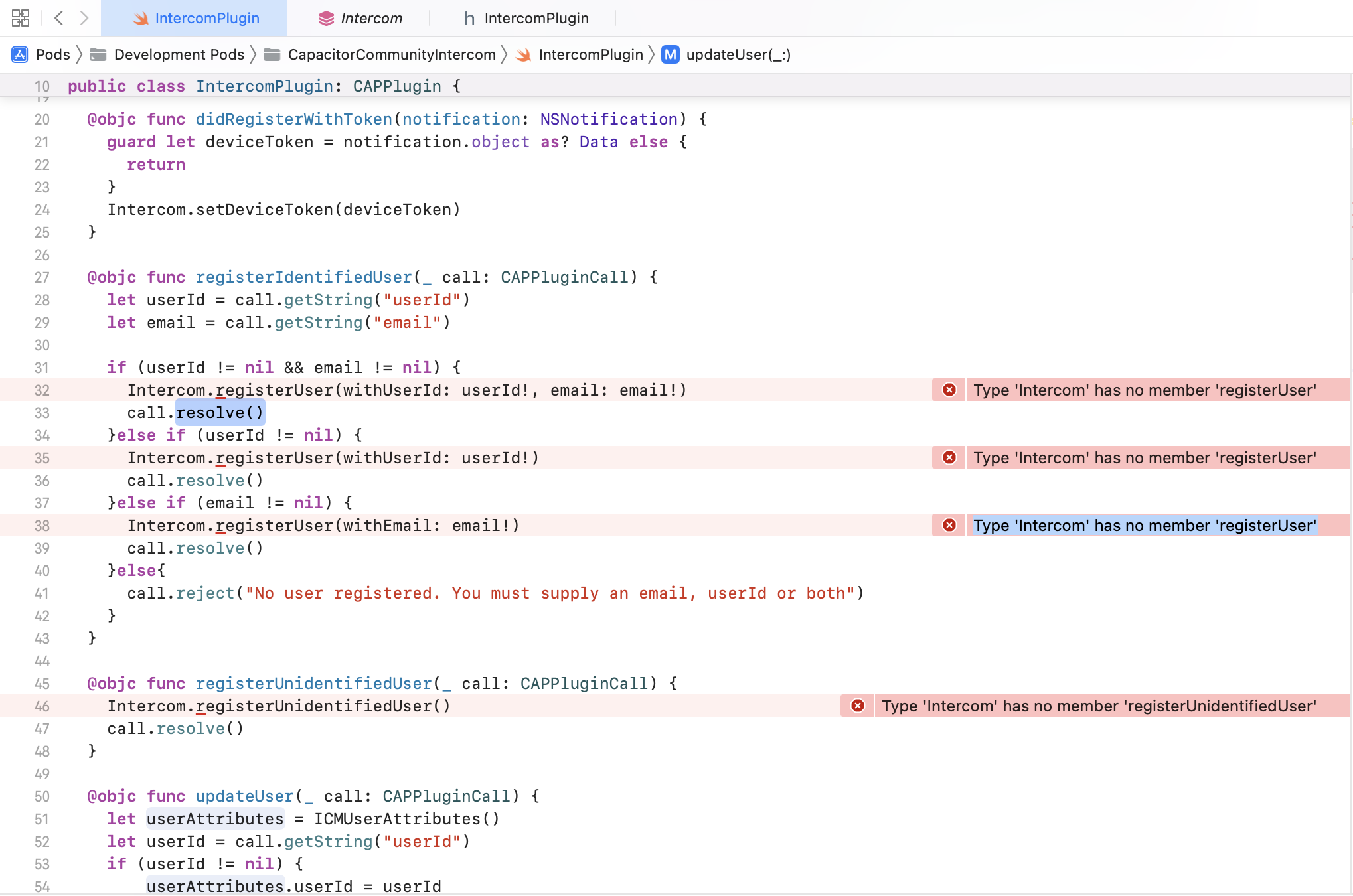Click the M method icon before updateUser(_:)
Screen dimensions: 1353x896
[671, 54]
